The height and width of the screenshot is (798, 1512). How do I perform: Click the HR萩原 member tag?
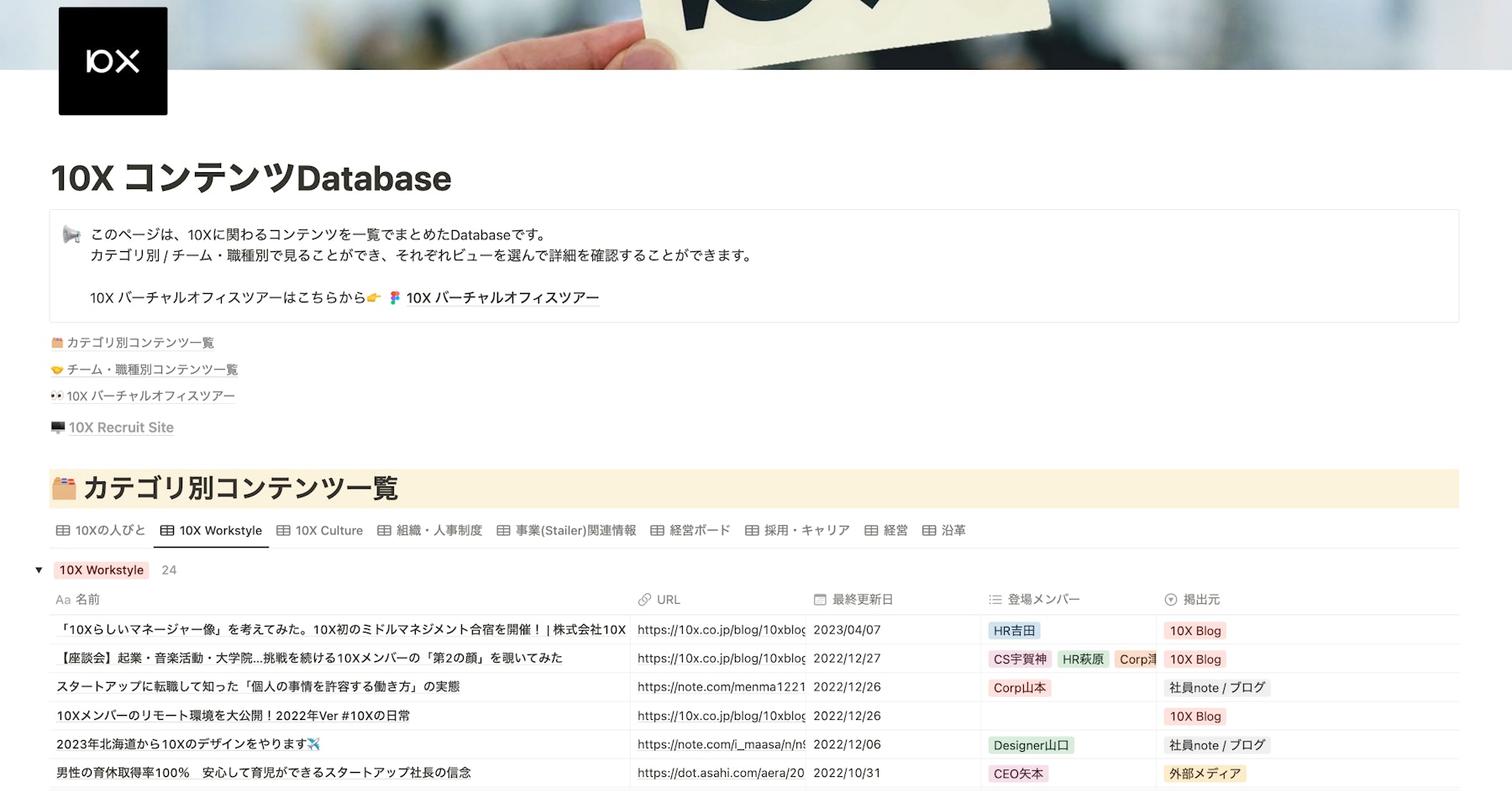pyautogui.click(x=1083, y=659)
